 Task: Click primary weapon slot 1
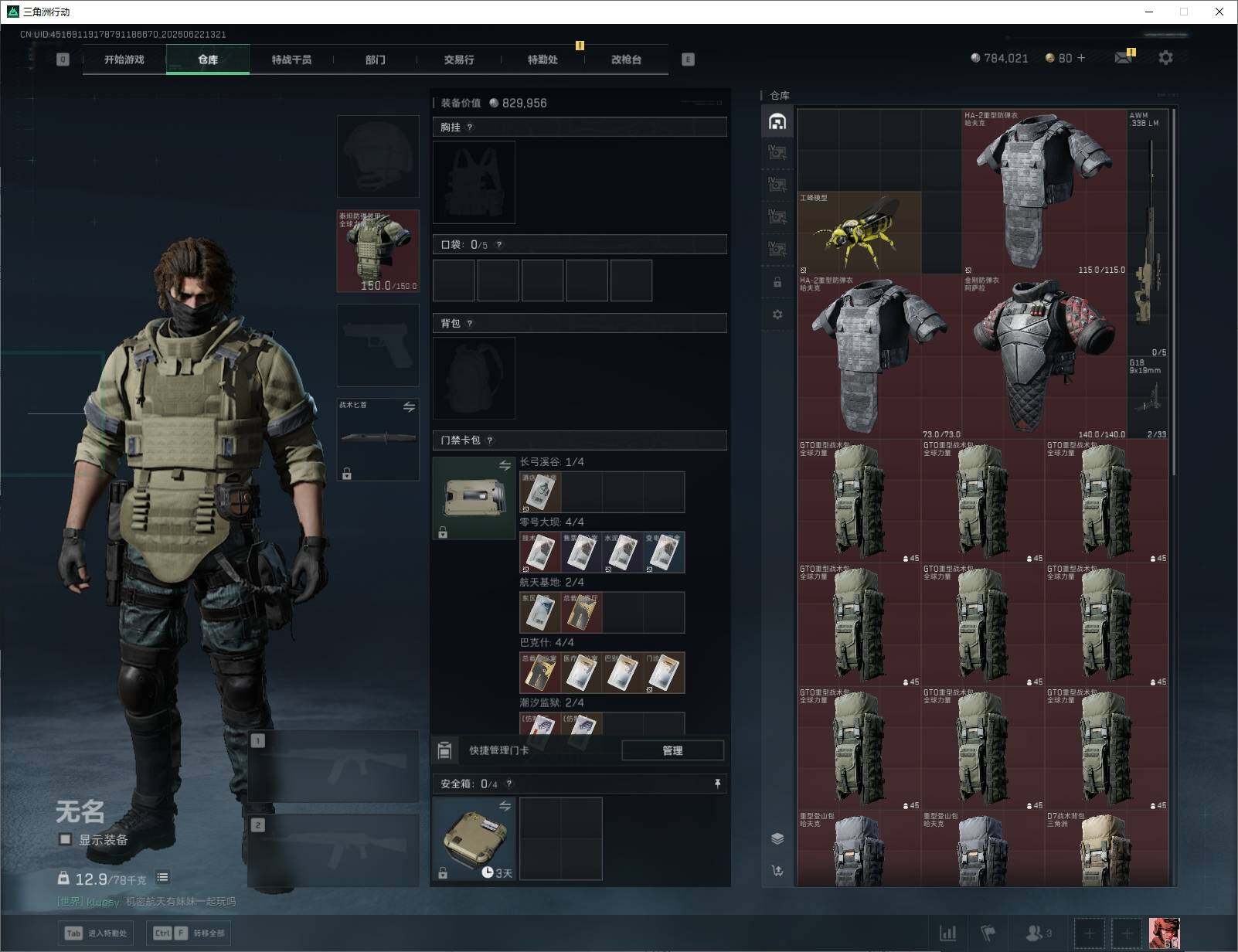click(334, 766)
